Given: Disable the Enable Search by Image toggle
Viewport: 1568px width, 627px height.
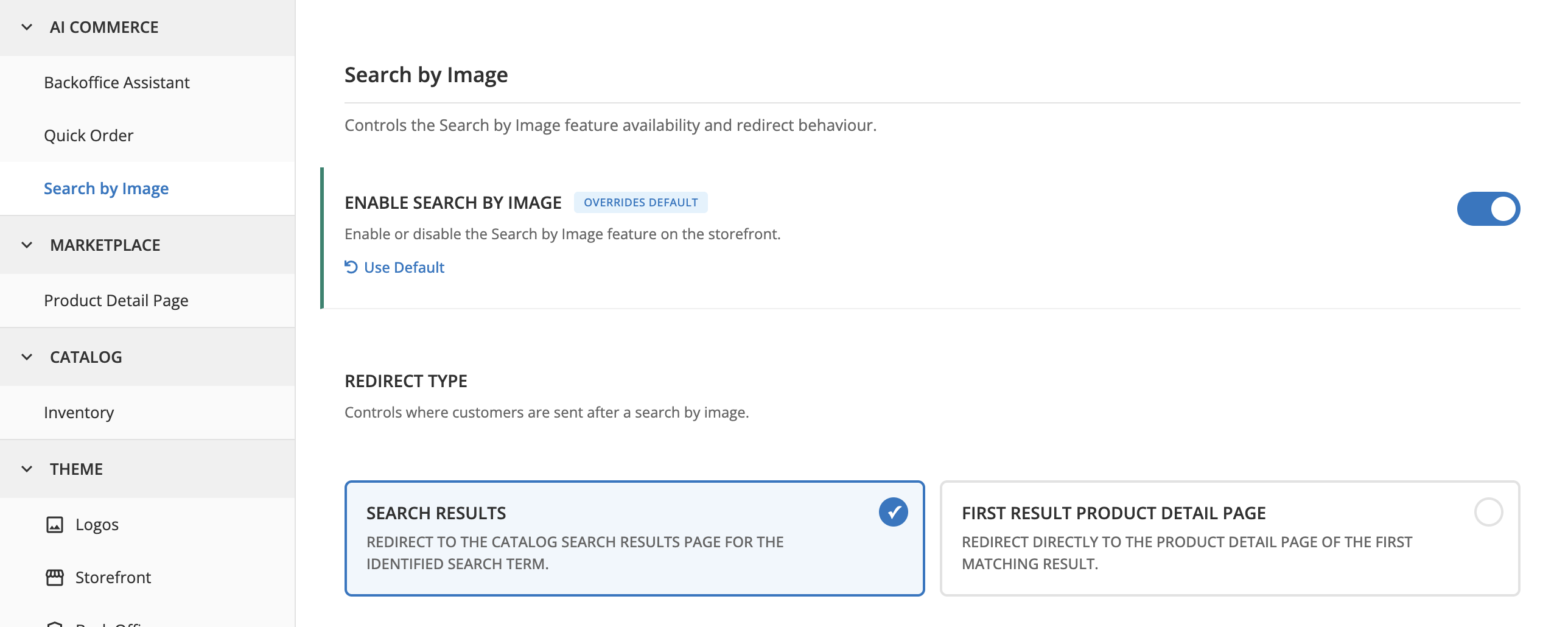Looking at the screenshot, I should (x=1490, y=208).
